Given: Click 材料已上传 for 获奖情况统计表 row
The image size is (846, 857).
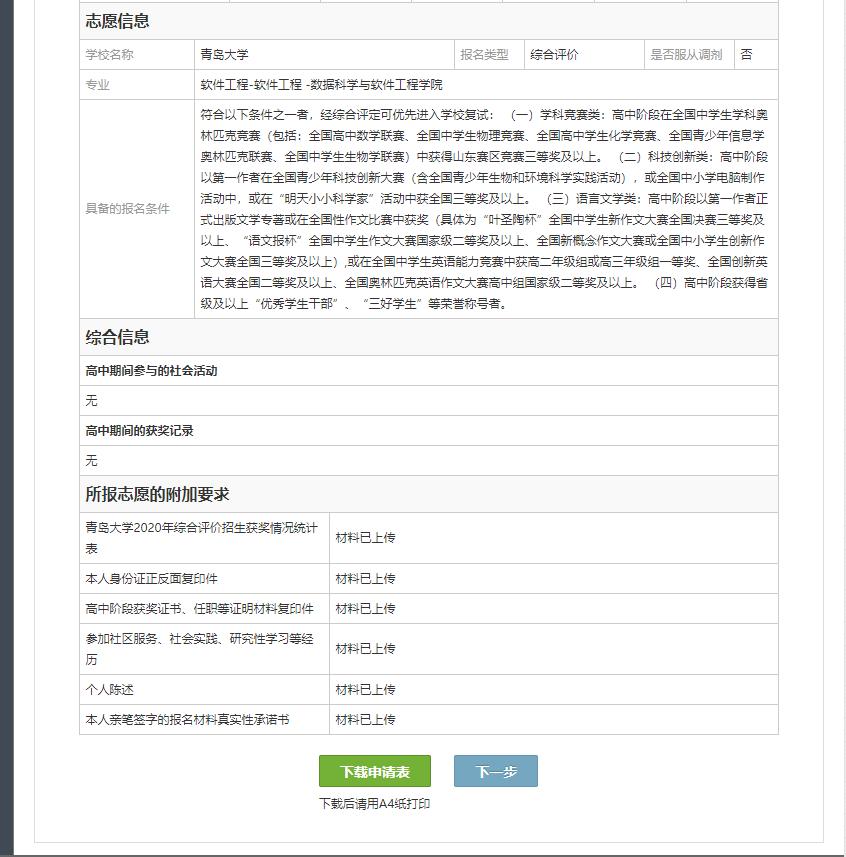Looking at the screenshot, I should coord(366,538).
